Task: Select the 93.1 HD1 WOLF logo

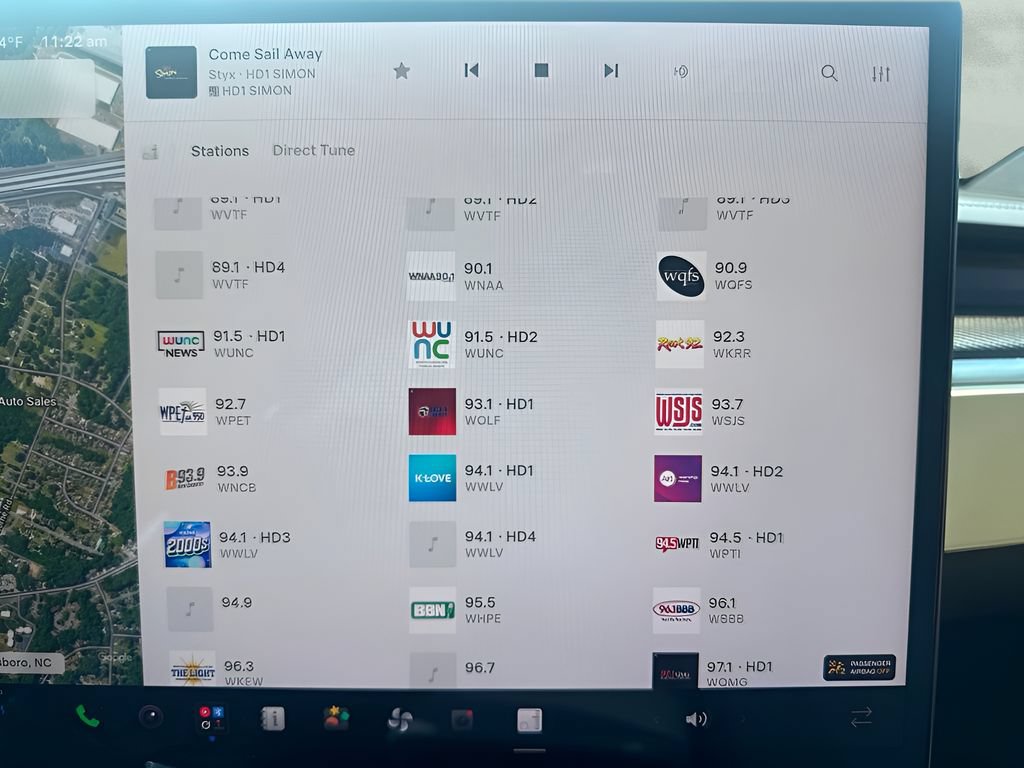Action: (x=432, y=411)
